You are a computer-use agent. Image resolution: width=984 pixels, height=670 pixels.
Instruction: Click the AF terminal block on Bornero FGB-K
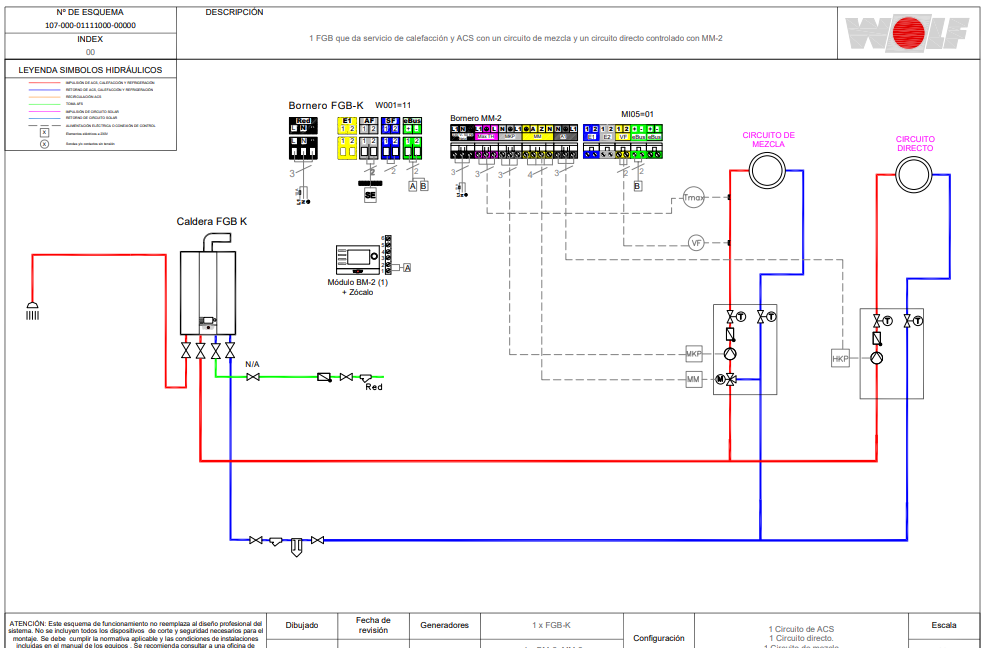(369, 138)
